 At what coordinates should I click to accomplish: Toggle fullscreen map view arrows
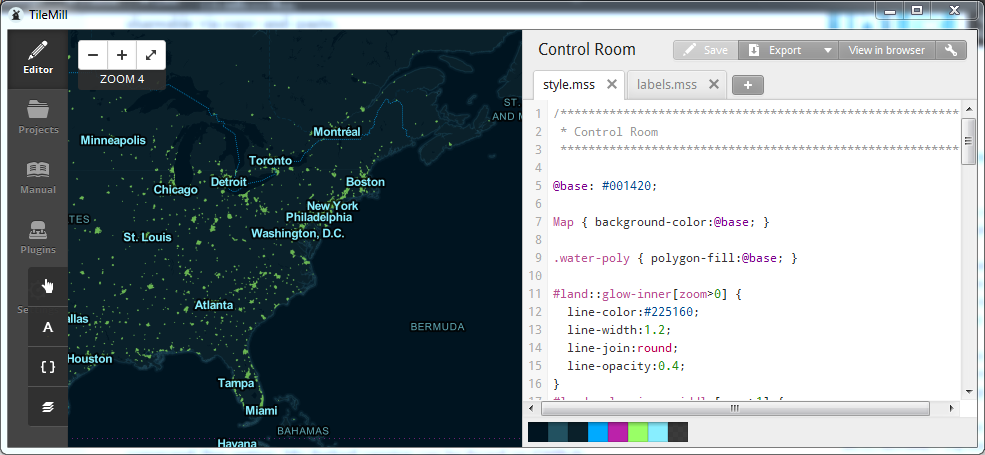click(x=151, y=55)
